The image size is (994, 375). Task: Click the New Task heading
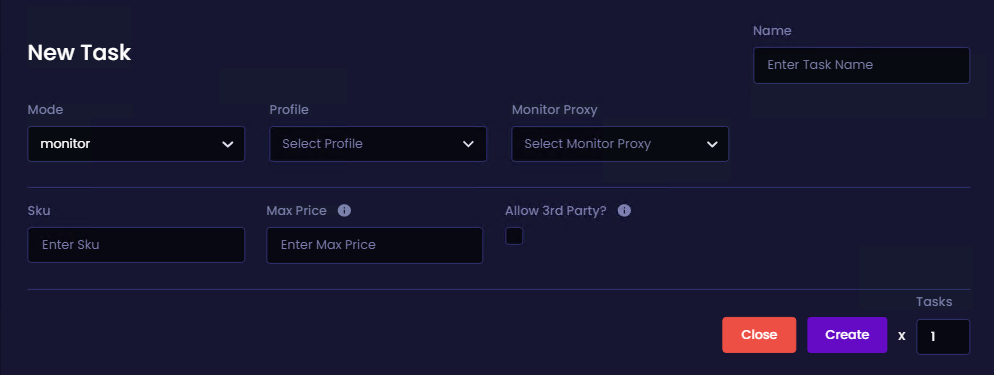click(x=79, y=53)
